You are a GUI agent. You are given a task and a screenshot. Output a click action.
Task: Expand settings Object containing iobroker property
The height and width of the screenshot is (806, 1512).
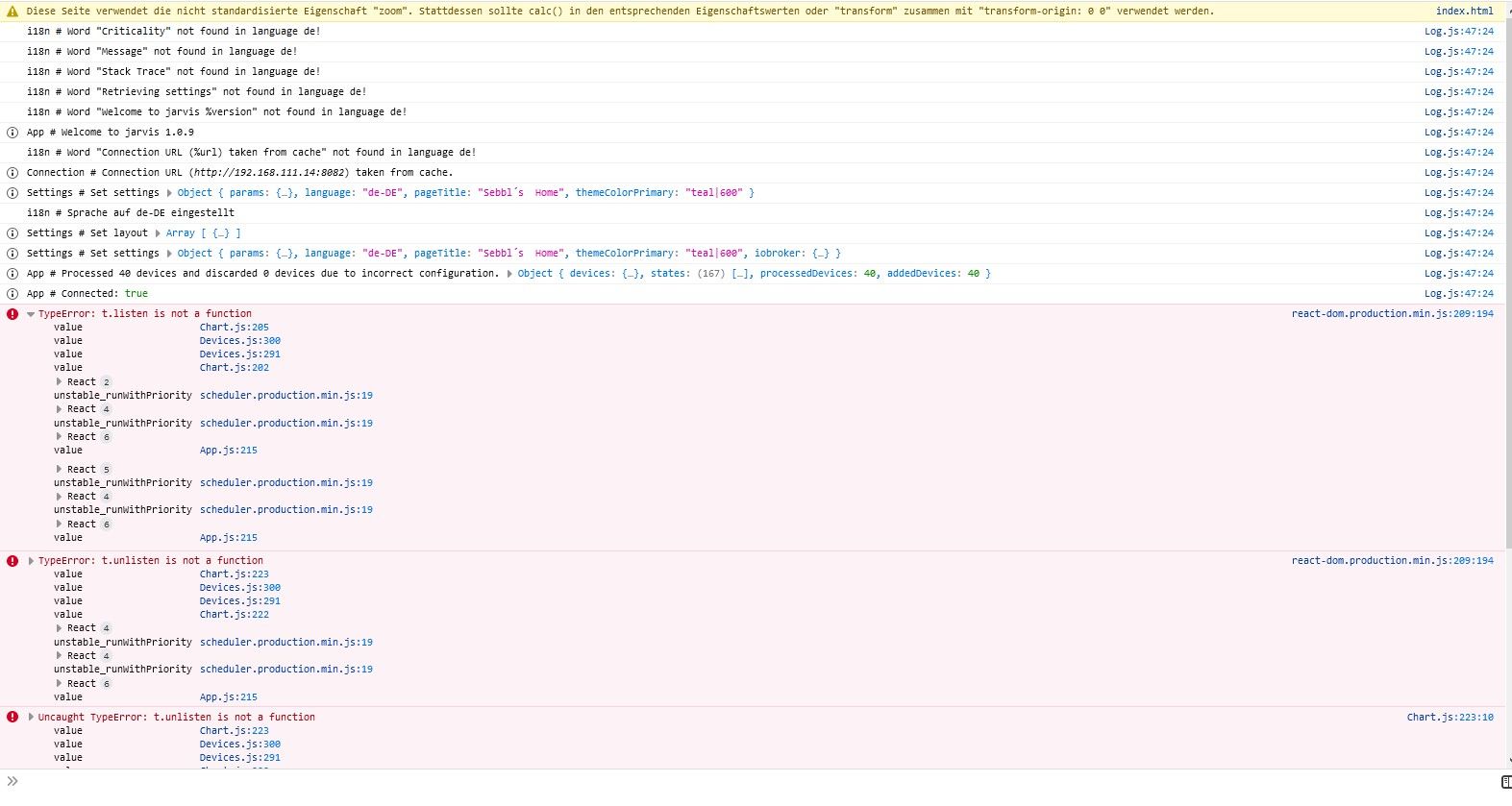tap(169, 254)
